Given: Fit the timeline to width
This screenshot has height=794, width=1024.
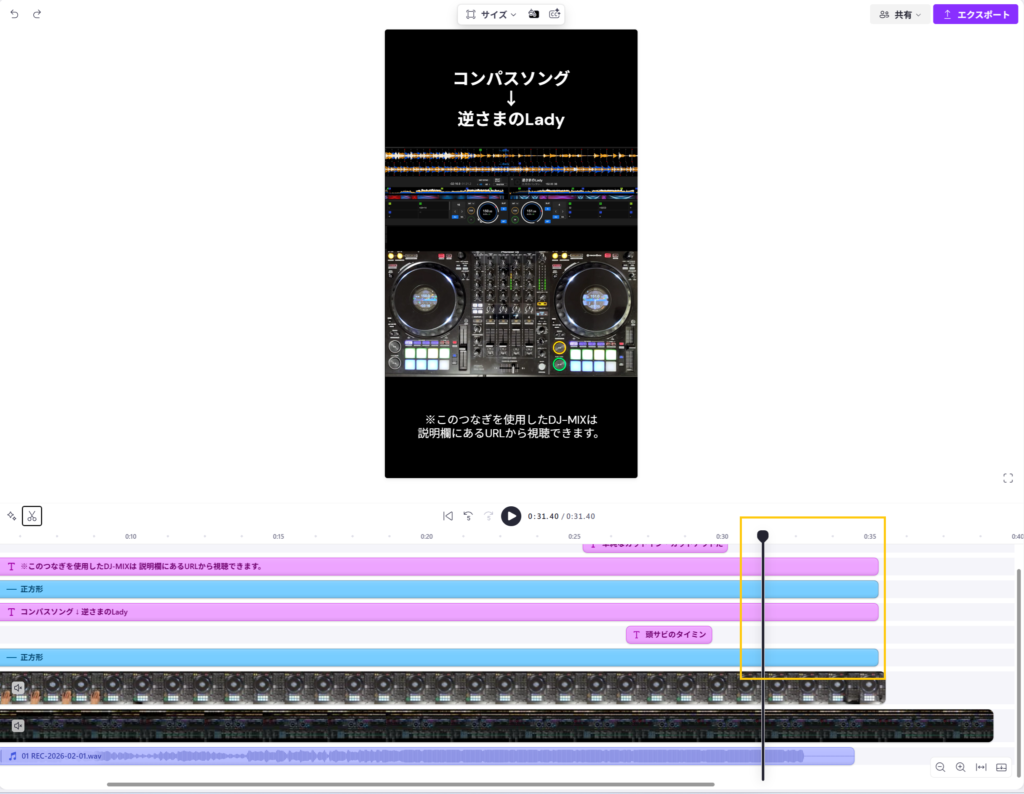Looking at the screenshot, I should pyautogui.click(x=981, y=767).
